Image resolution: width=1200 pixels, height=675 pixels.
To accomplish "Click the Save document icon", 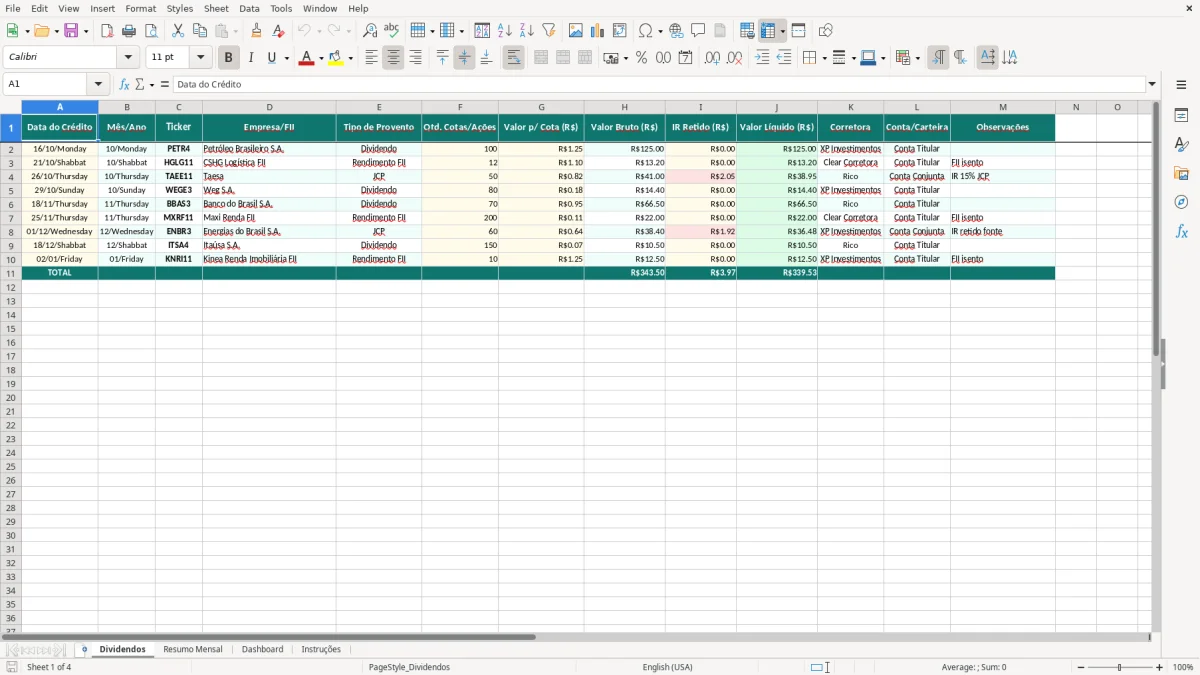I will (71, 31).
